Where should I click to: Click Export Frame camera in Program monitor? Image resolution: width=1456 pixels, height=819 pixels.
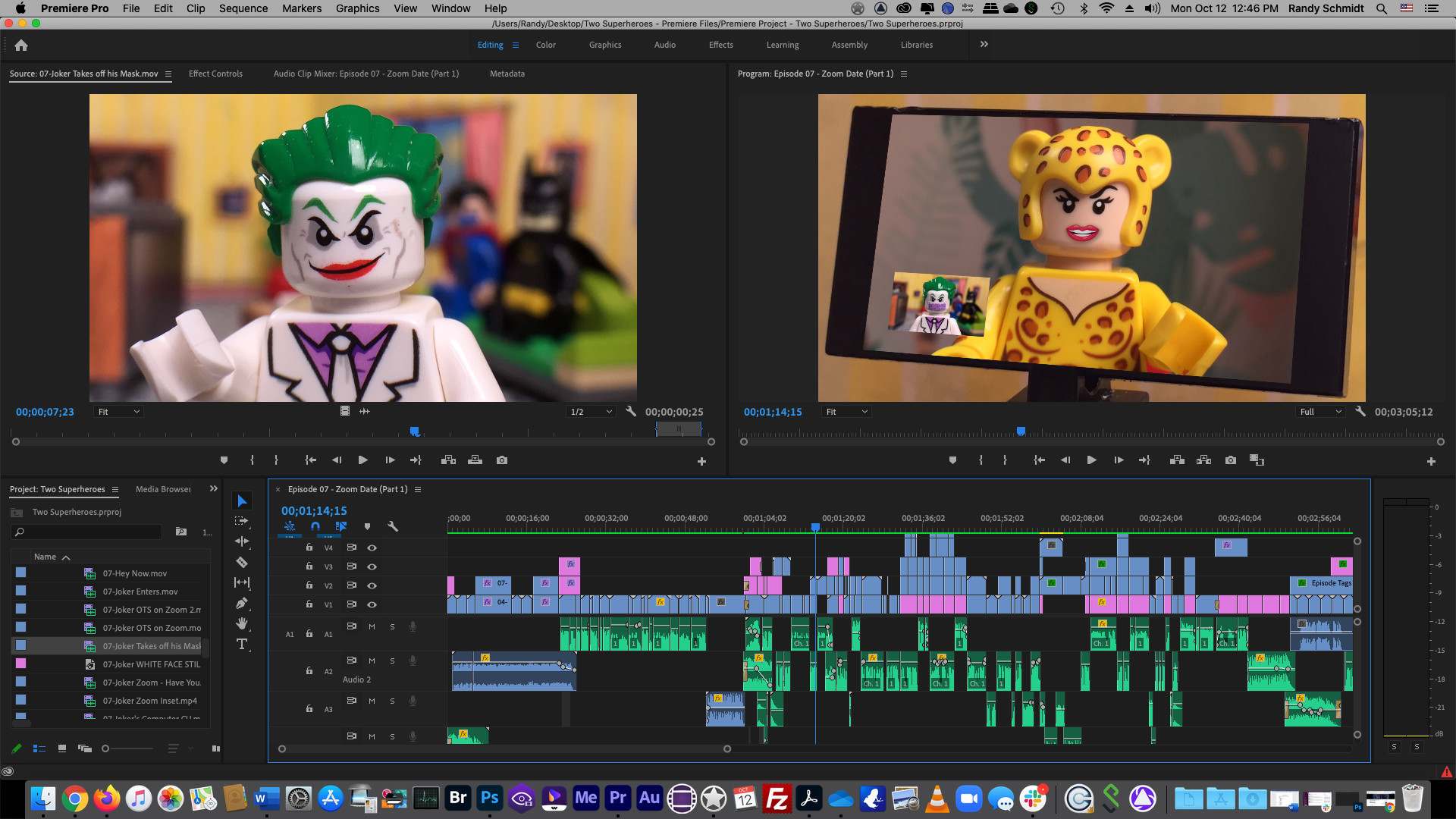[x=1231, y=460]
